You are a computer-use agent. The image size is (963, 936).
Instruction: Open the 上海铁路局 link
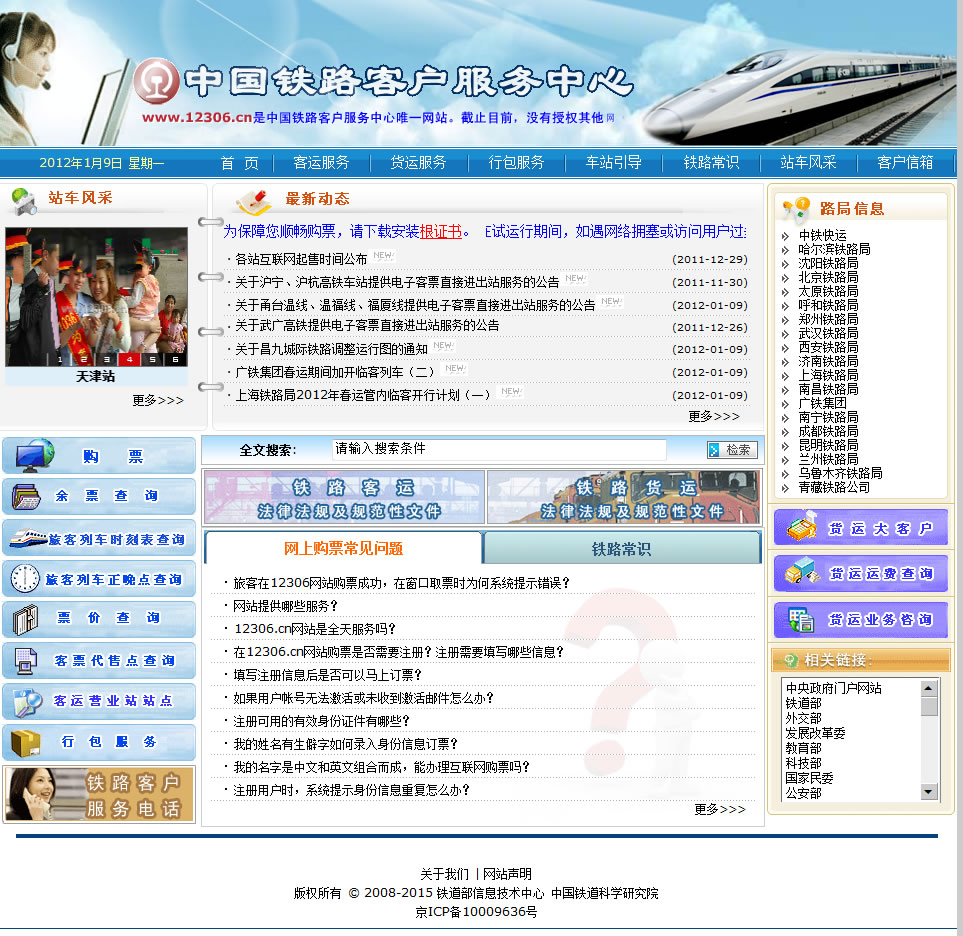[x=828, y=376]
